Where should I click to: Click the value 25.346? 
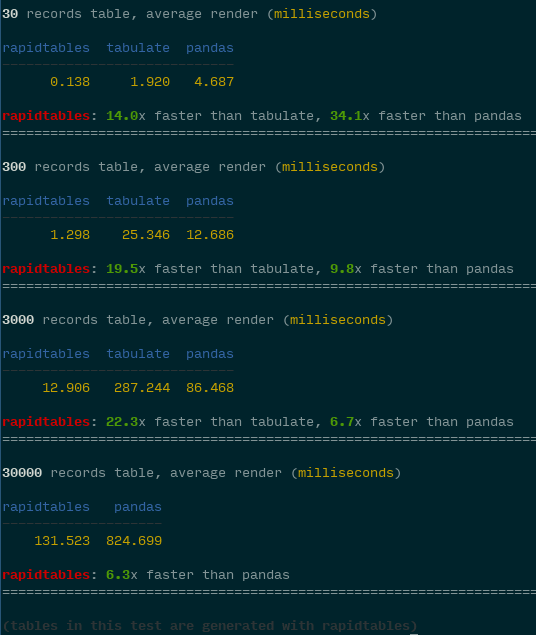[x=146, y=235]
